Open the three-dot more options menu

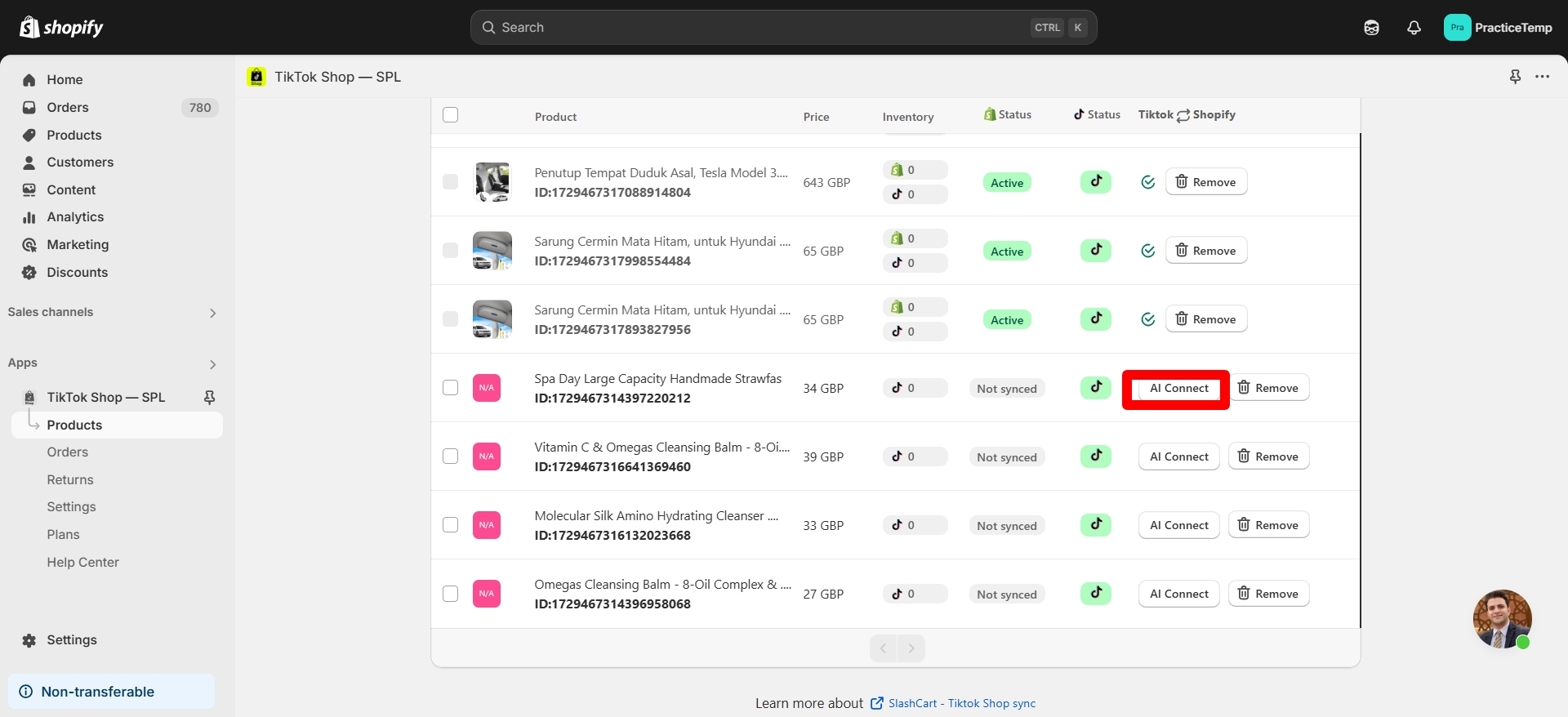coord(1542,77)
